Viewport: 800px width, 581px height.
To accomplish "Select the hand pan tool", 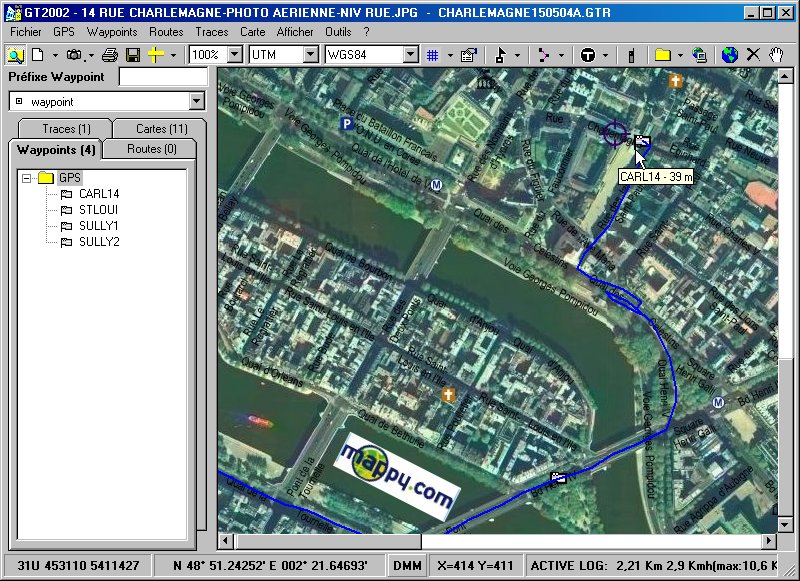I will (776, 55).
